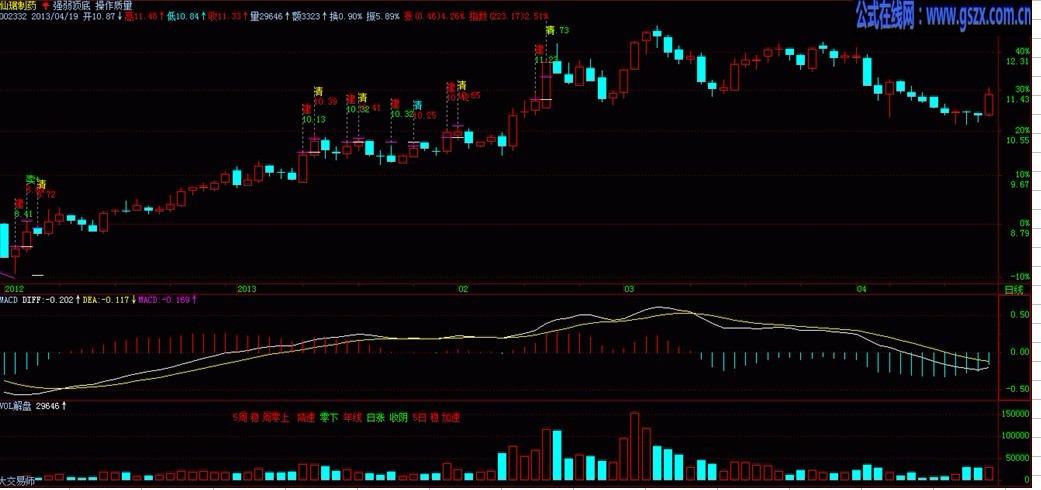Image resolution: width=1041 pixels, height=490 pixels.
Task: Click the tallest red volume bar
Action: [635, 446]
